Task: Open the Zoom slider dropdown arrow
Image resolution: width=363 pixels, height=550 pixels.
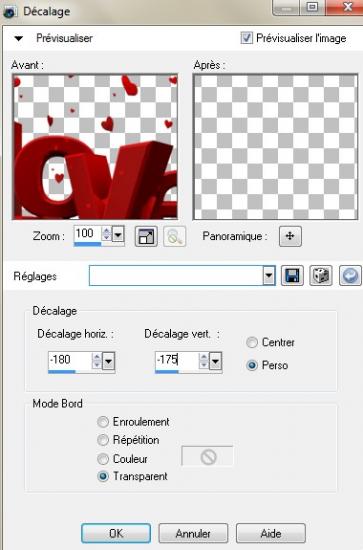Action: pyautogui.click(x=118, y=234)
